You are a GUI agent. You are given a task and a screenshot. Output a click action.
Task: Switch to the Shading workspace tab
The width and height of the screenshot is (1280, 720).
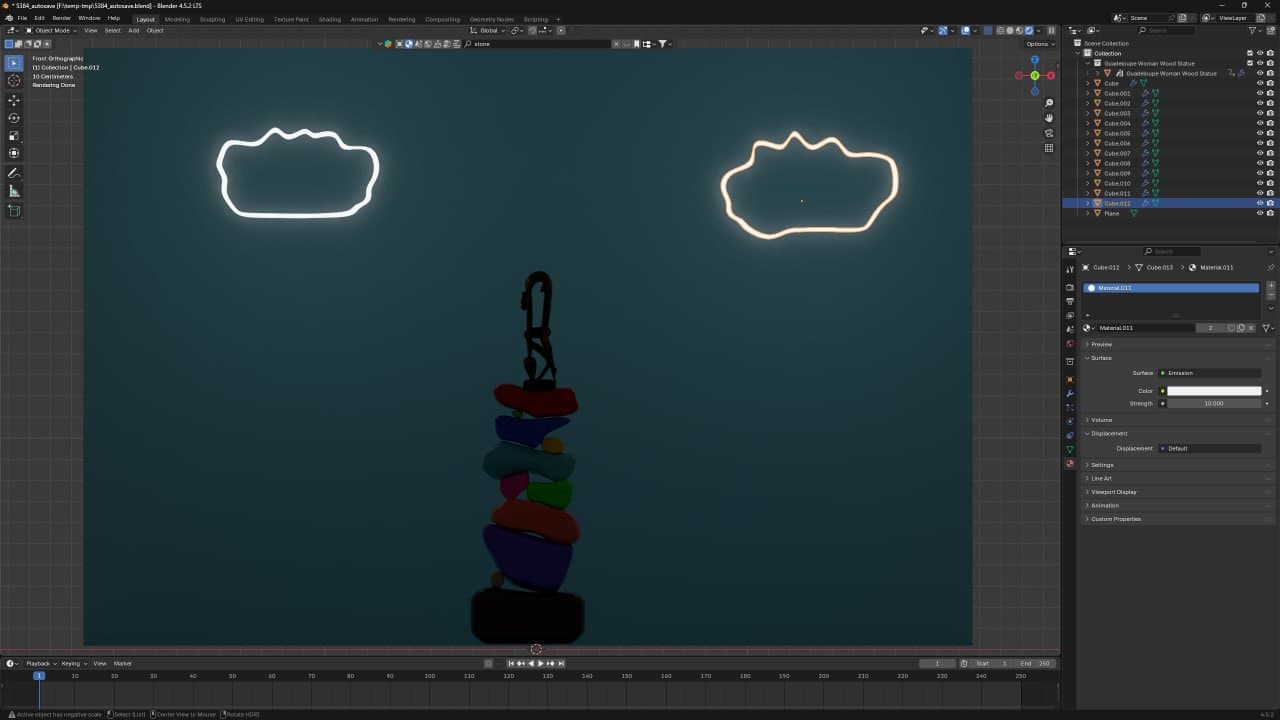329,19
